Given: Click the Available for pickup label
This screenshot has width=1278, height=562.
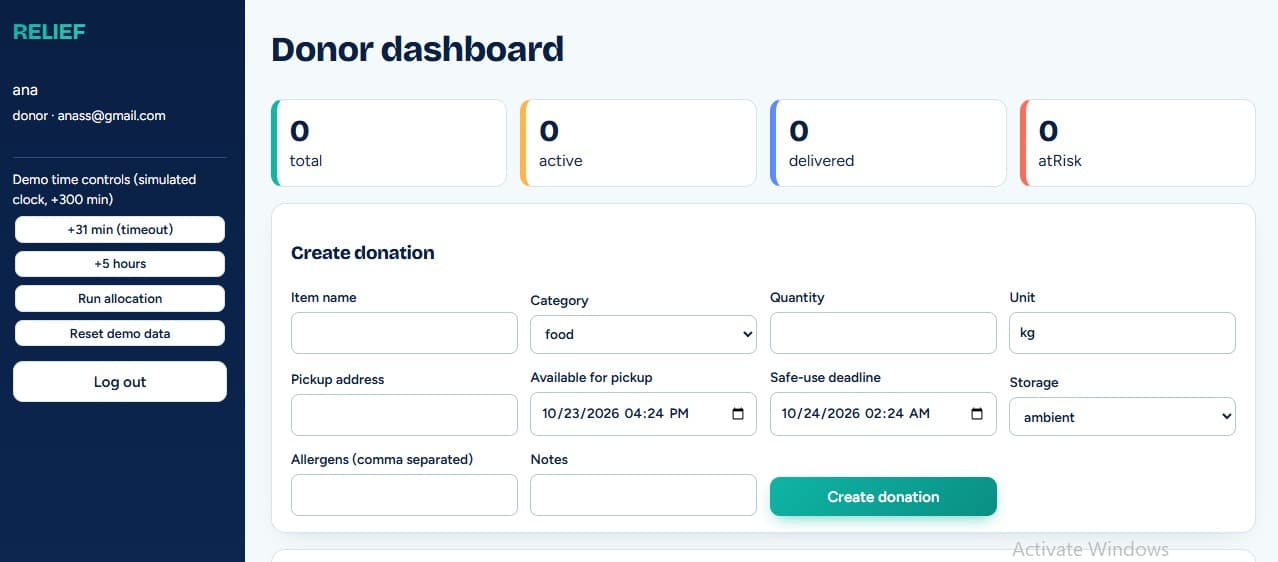Looking at the screenshot, I should pos(591,377).
